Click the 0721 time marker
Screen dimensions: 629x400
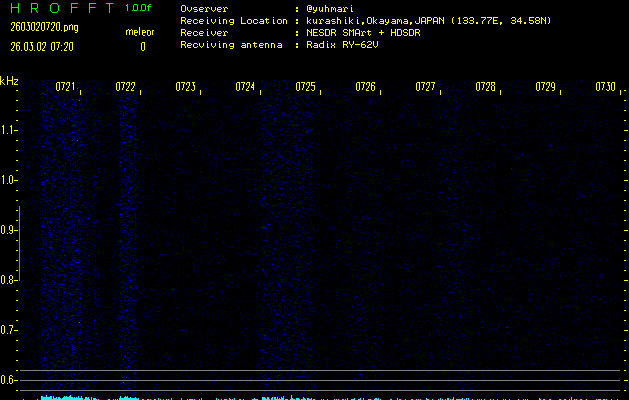click(x=65, y=87)
